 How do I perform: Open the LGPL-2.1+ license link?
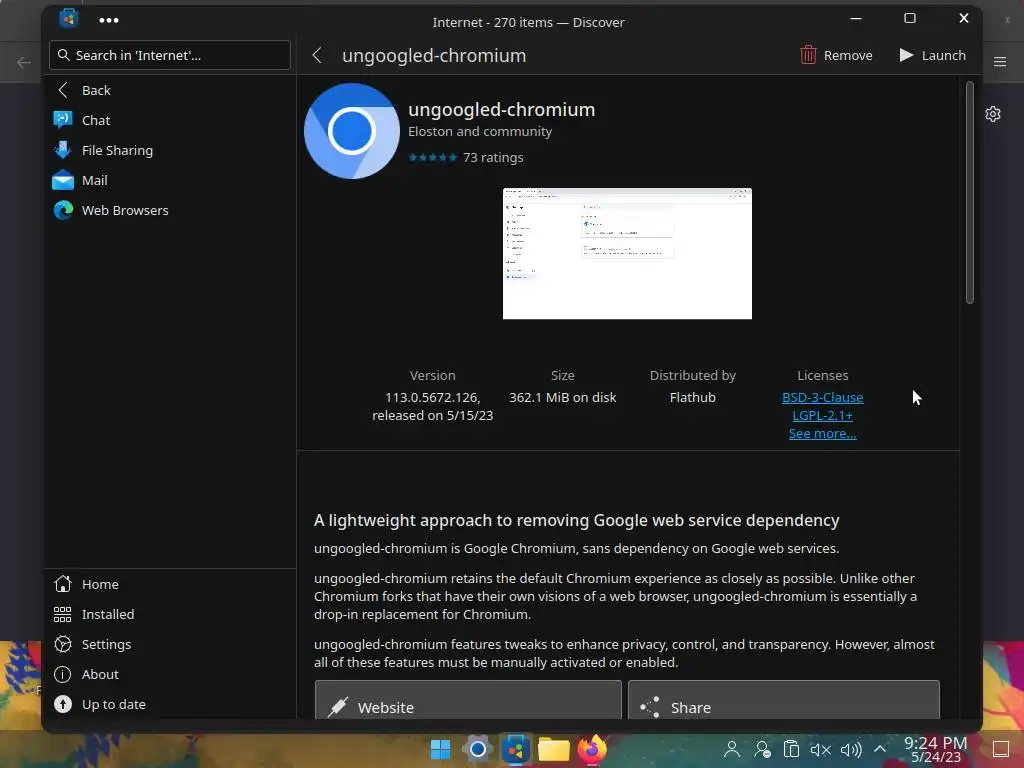click(x=822, y=415)
